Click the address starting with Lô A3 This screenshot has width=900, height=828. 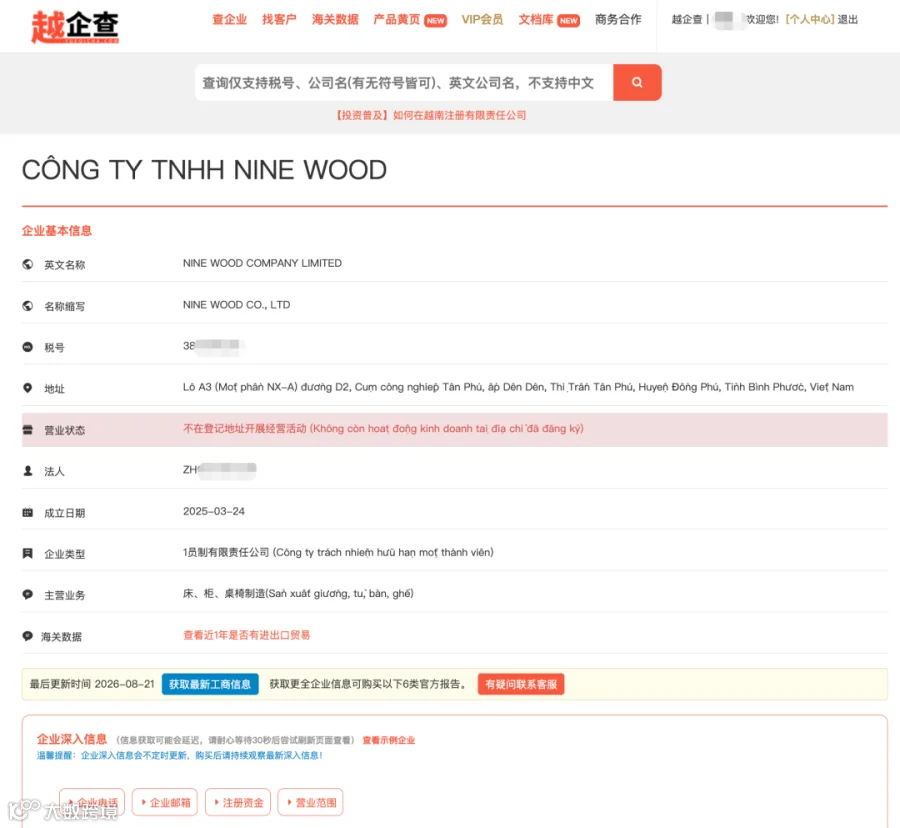coord(518,387)
